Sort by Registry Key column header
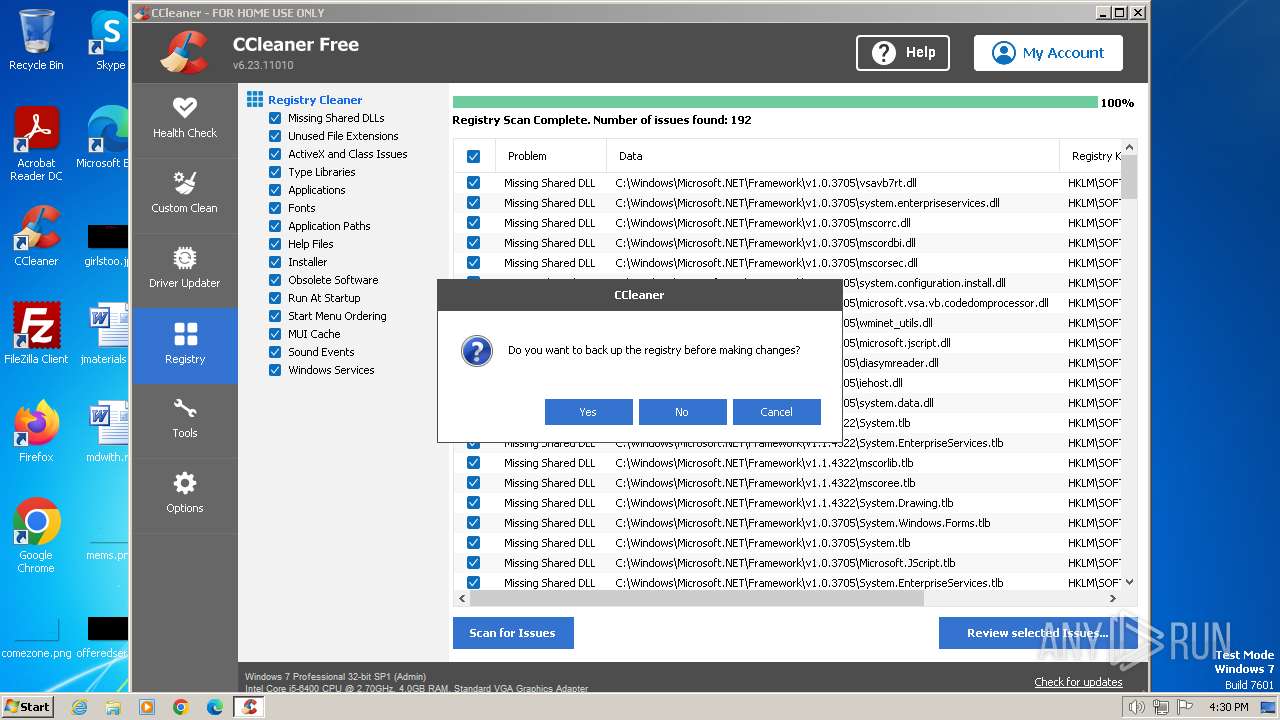This screenshot has height=720, width=1280. coord(1091,156)
